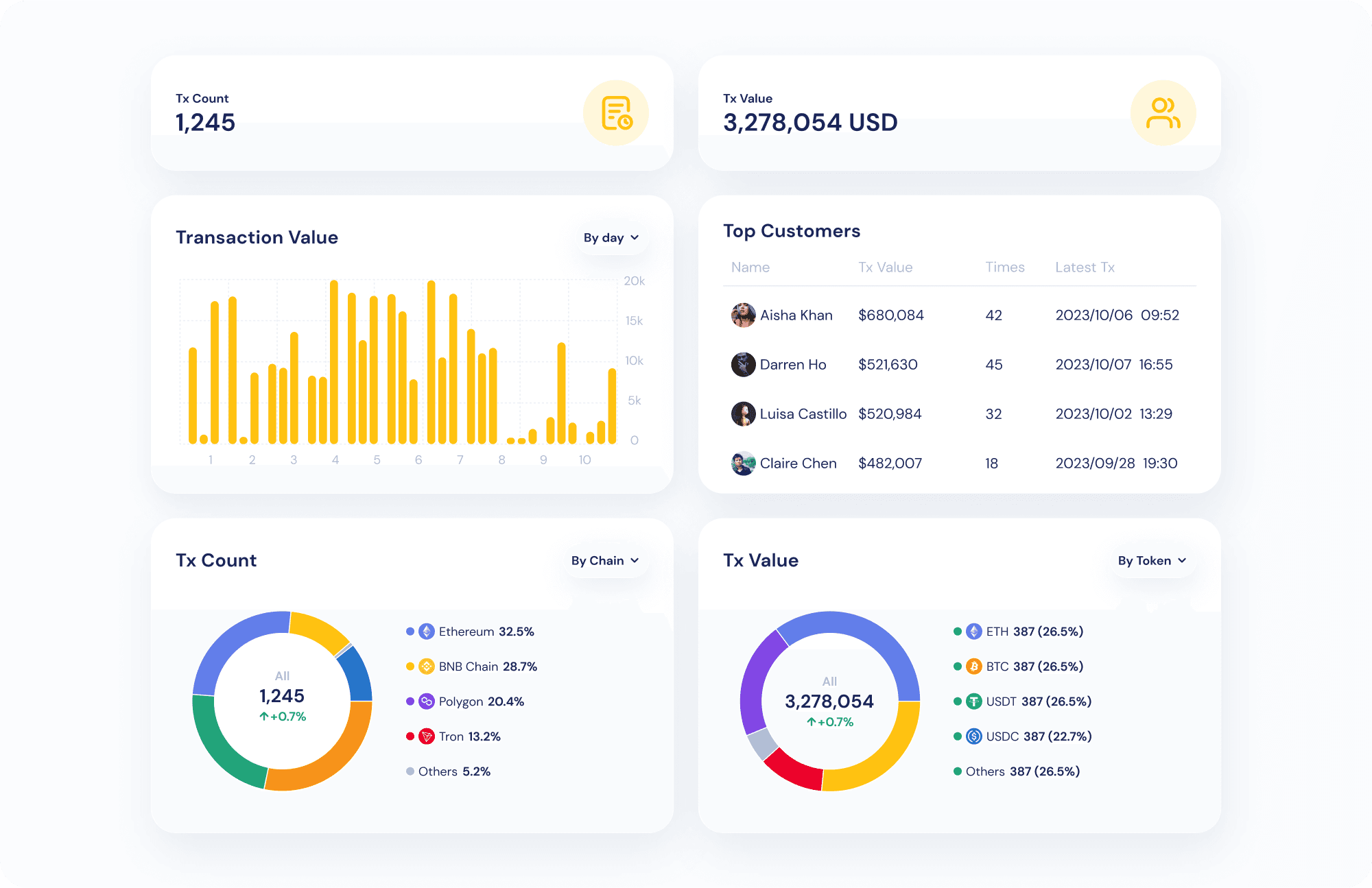Viewport: 1372px width, 888px height.
Task: Click the 3,278,054 total in Tx Value donut
Action: pos(829,701)
